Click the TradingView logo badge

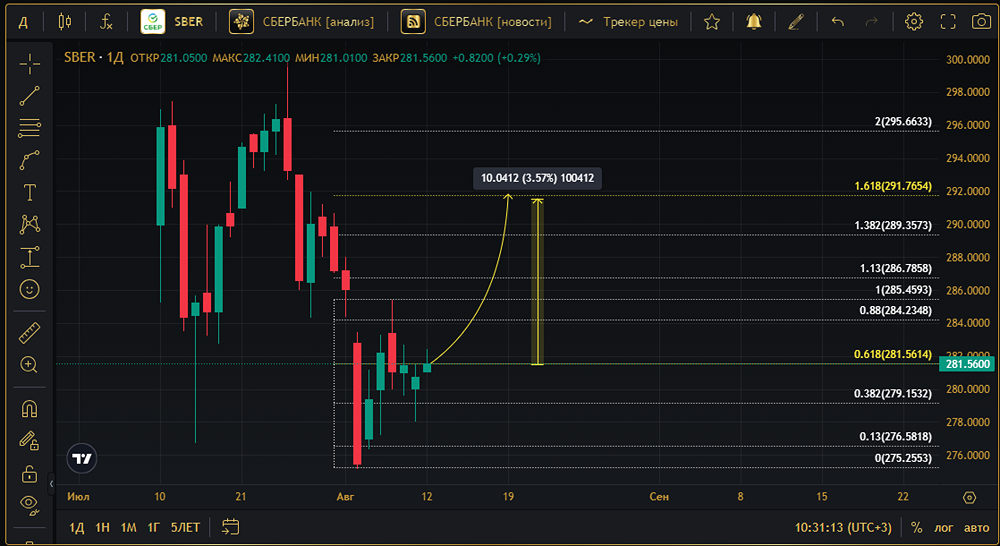(x=82, y=459)
